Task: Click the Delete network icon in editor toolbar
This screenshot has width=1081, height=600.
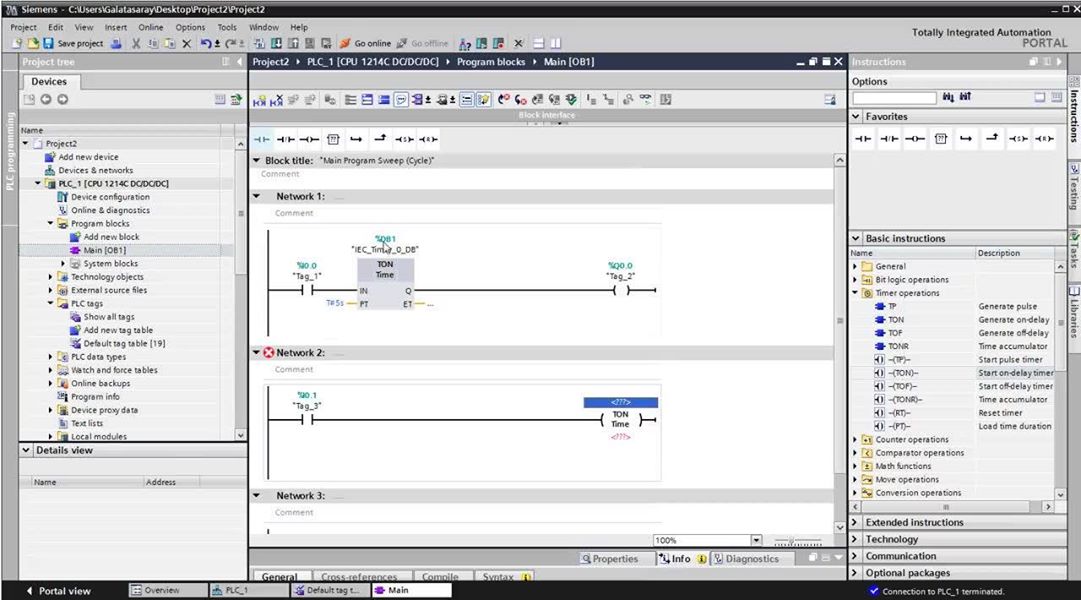Action: click(276, 100)
